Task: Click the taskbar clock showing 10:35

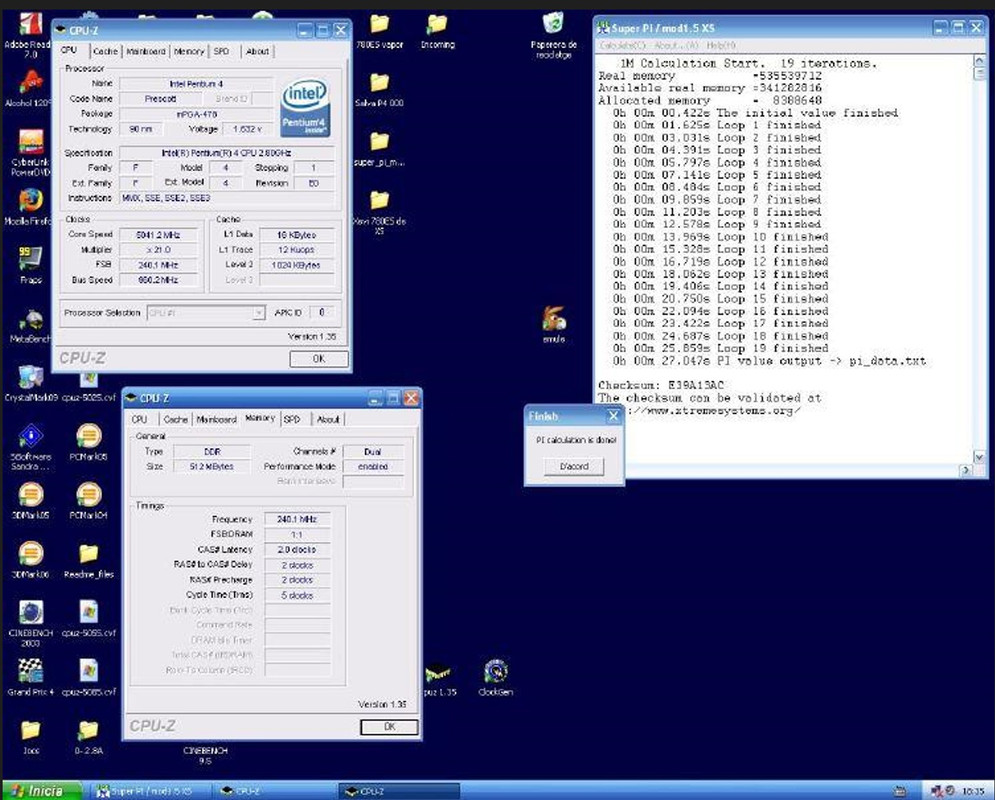Action: [972, 791]
